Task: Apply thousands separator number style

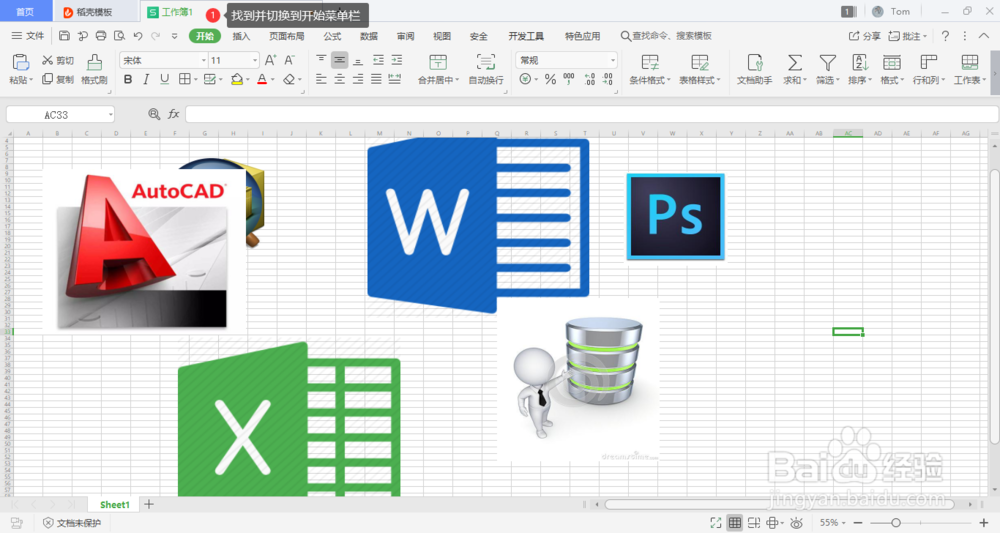Action: [569, 80]
